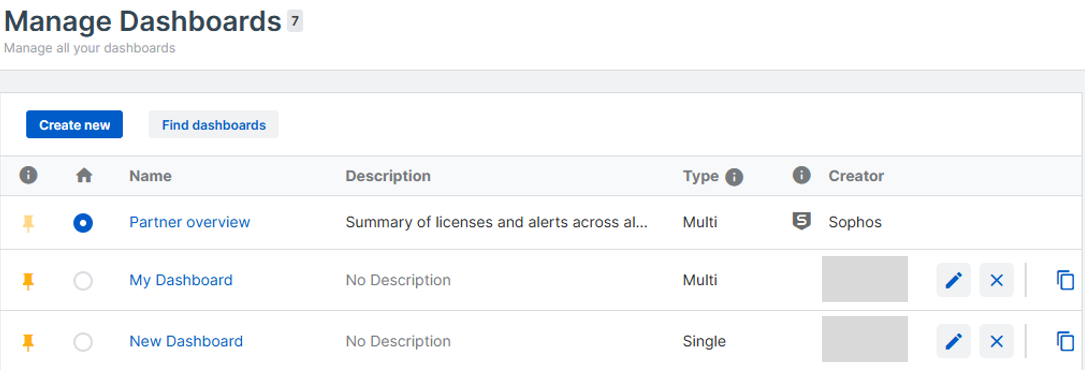Click the Create new button
The width and height of the screenshot is (1085, 371).
coord(75,125)
